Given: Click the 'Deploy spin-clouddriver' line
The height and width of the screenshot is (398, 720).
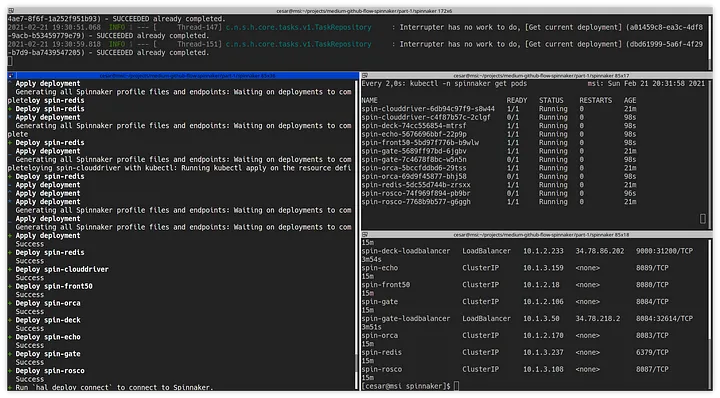Looking at the screenshot, I should click(x=62, y=269).
